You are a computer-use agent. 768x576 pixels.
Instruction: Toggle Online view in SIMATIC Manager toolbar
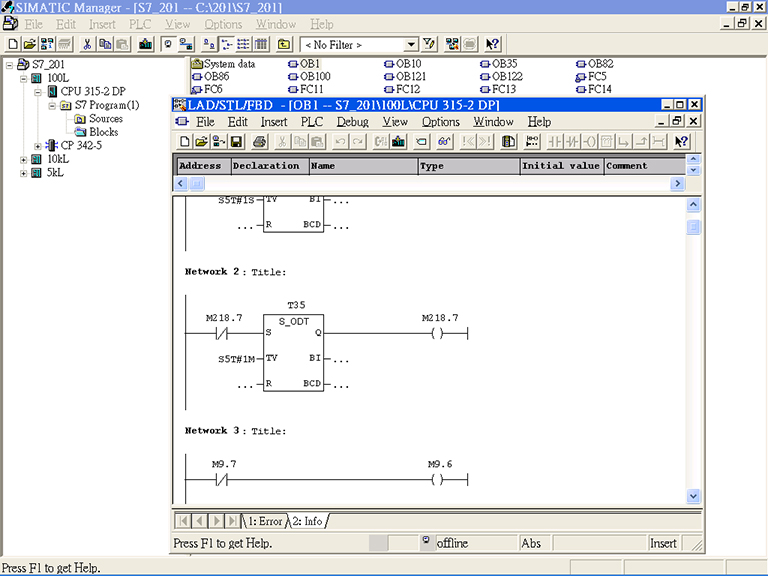pos(186,45)
